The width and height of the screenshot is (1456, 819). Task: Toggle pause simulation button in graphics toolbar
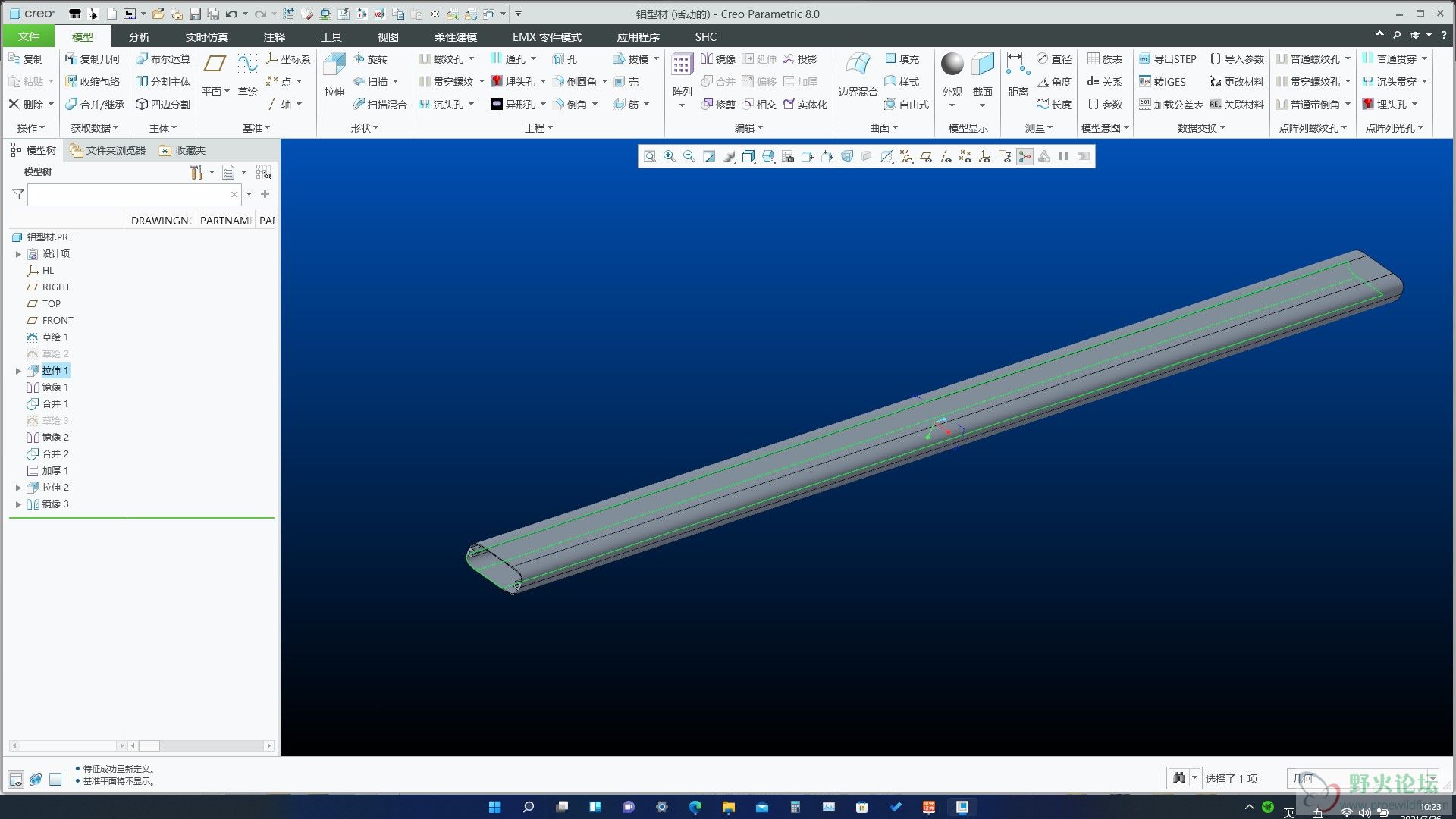pyautogui.click(x=1064, y=157)
